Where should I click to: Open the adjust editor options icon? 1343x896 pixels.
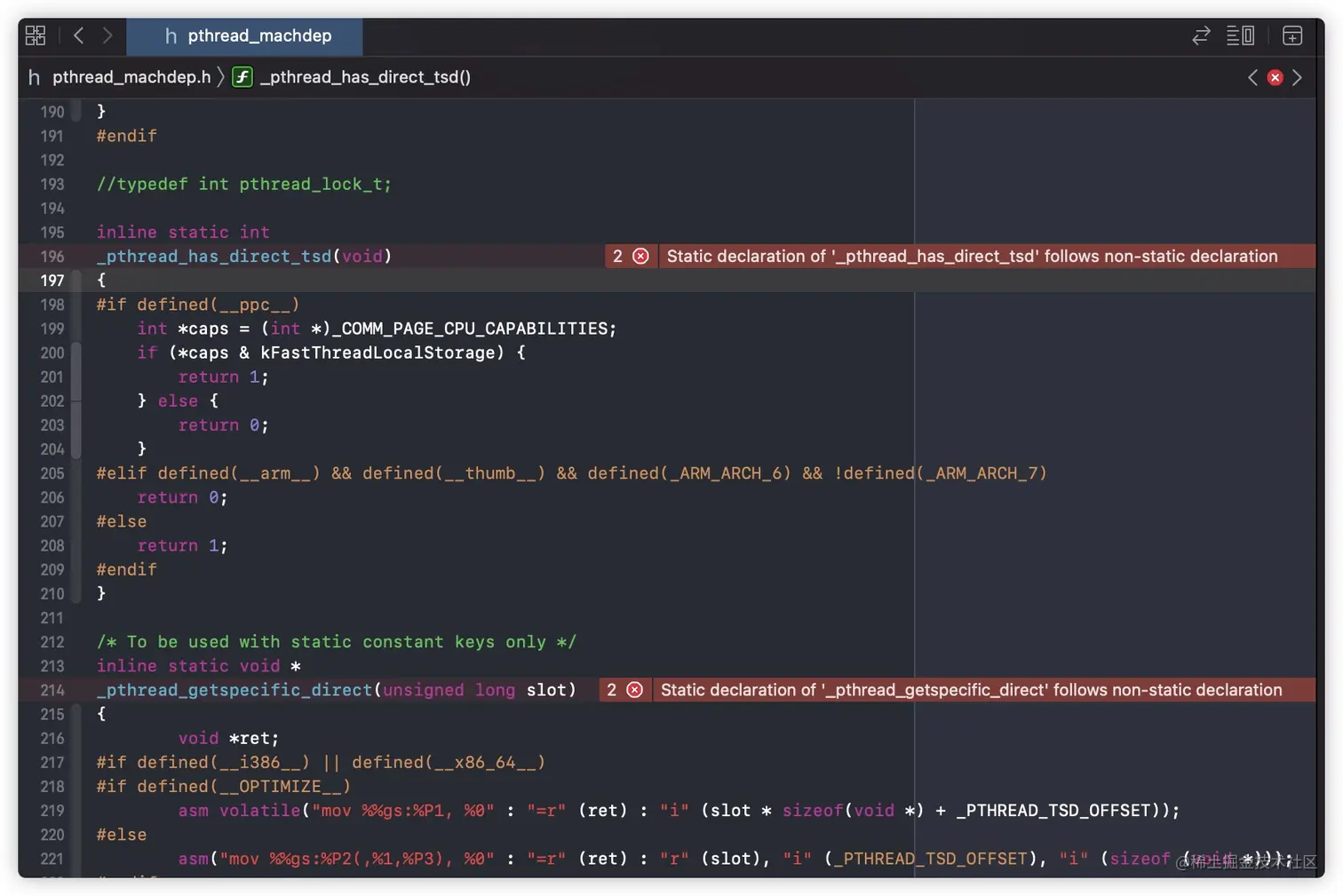click(x=1240, y=36)
